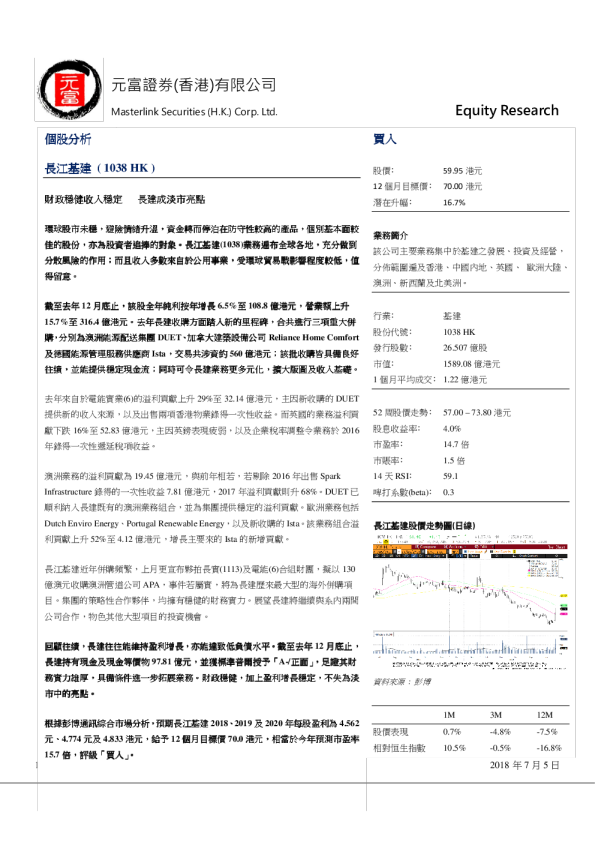
Task: Click the 52-week range 57.00 – 73.80 港元
Action: pyautogui.click(x=477, y=412)
